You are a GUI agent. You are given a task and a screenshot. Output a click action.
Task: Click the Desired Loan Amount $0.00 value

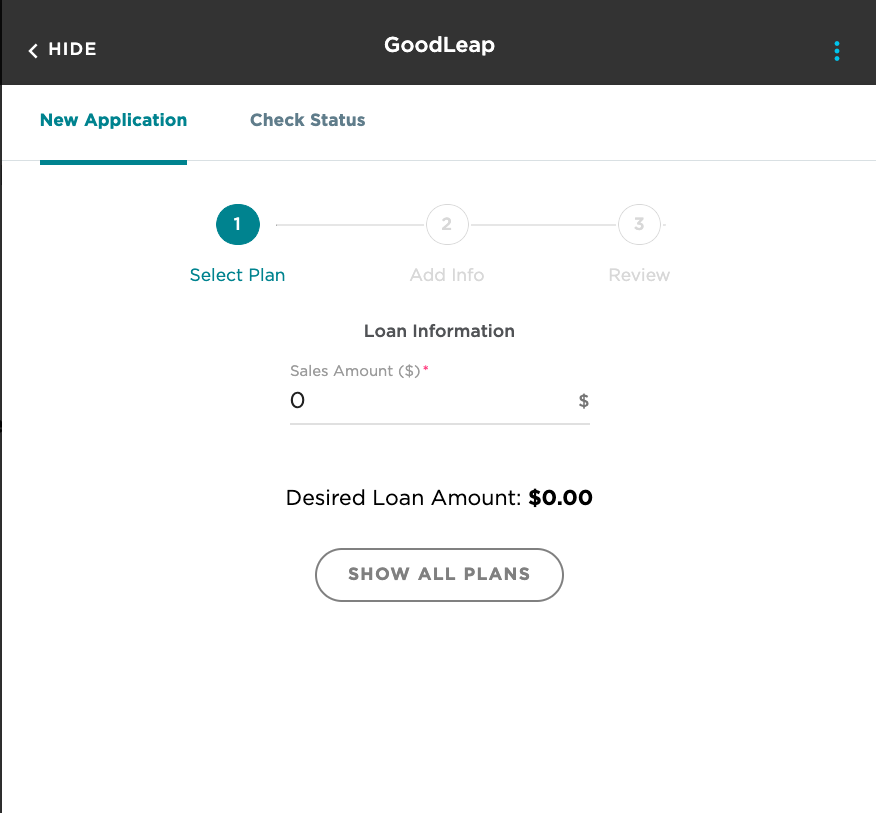[560, 498]
